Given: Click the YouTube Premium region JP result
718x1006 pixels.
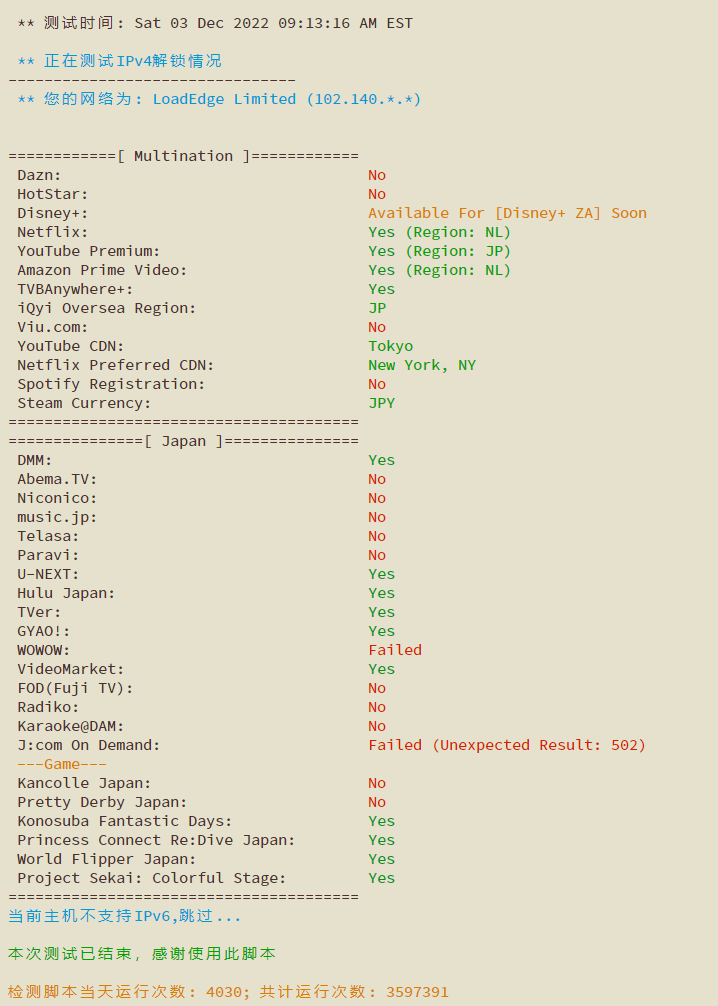Looking at the screenshot, I should click(440, 251).
